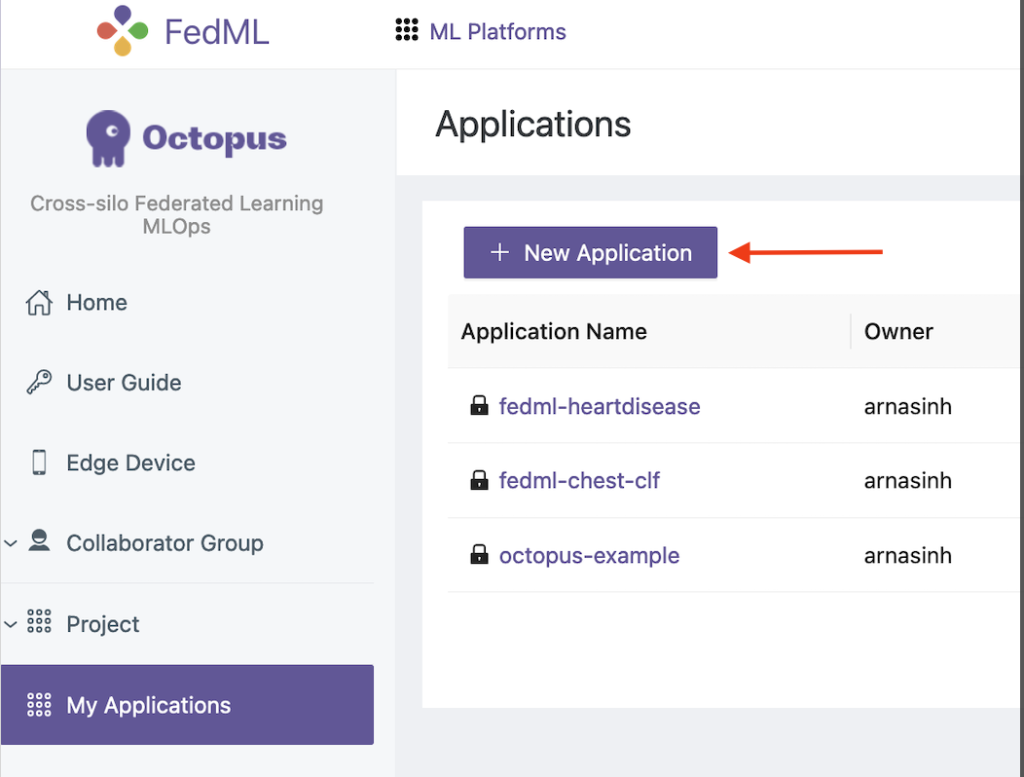1024x777 pixels.
Task: Click the lock icon beside octopus-example
Action: click(x=479, y=556)
